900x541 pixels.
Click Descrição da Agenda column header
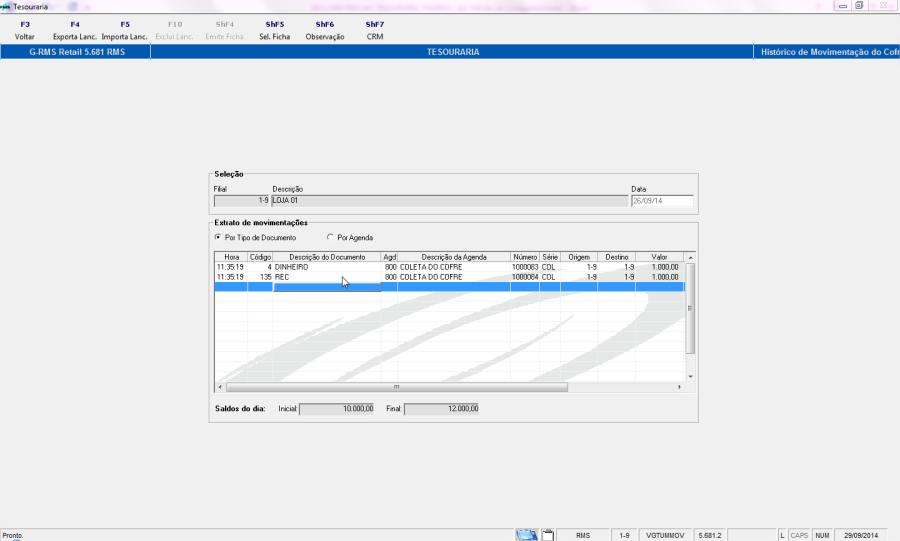pyautogui.click(x=453, y=257)
